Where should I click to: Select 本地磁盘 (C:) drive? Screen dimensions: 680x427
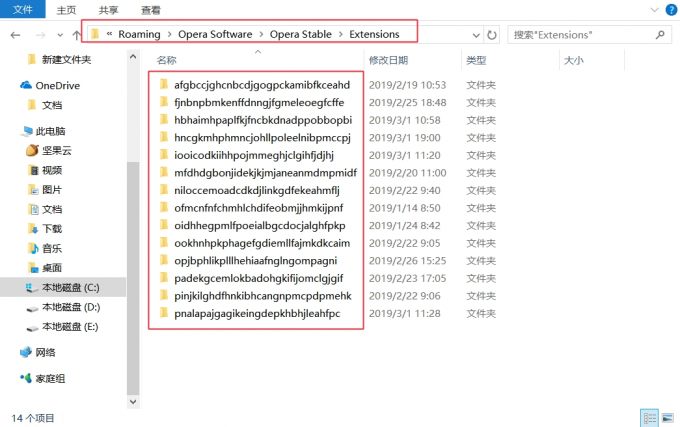[x=63, y=287]
